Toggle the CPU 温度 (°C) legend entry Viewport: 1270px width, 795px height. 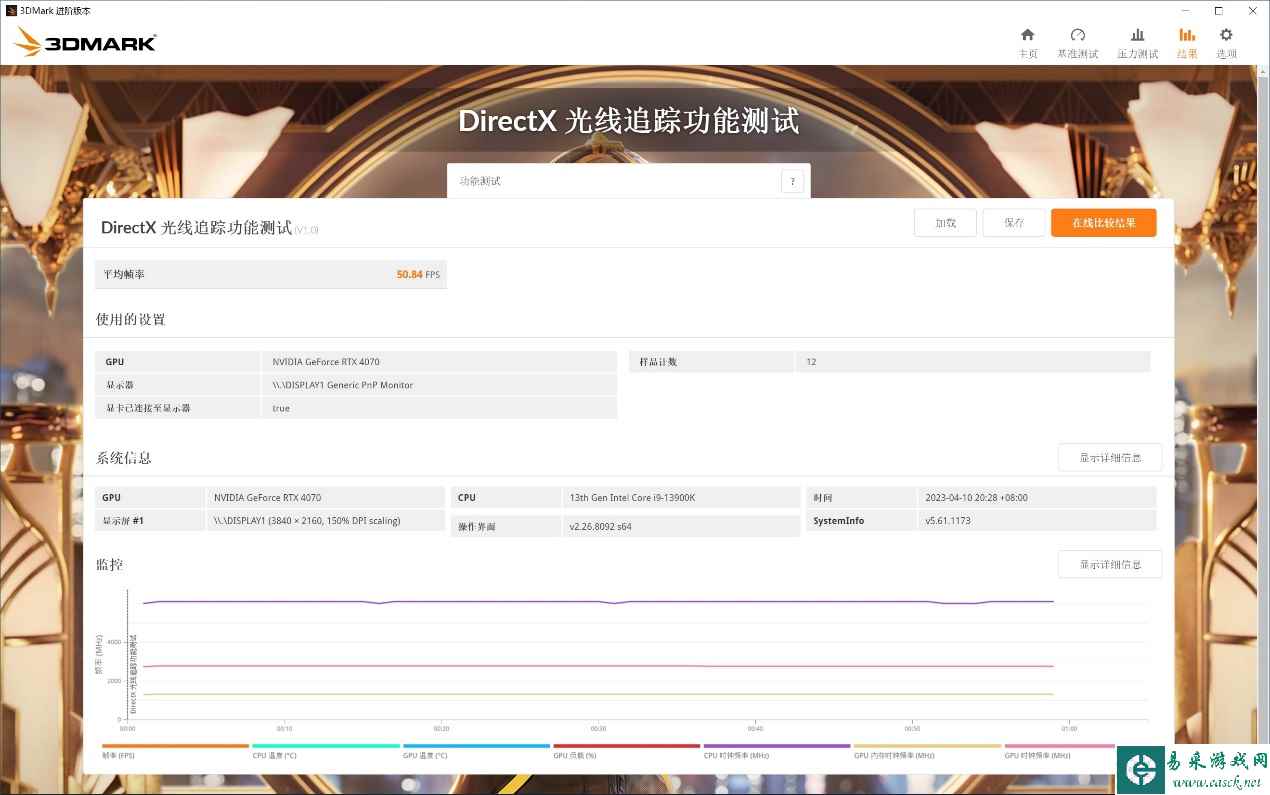pyautogui.click(x=325, y=750)
